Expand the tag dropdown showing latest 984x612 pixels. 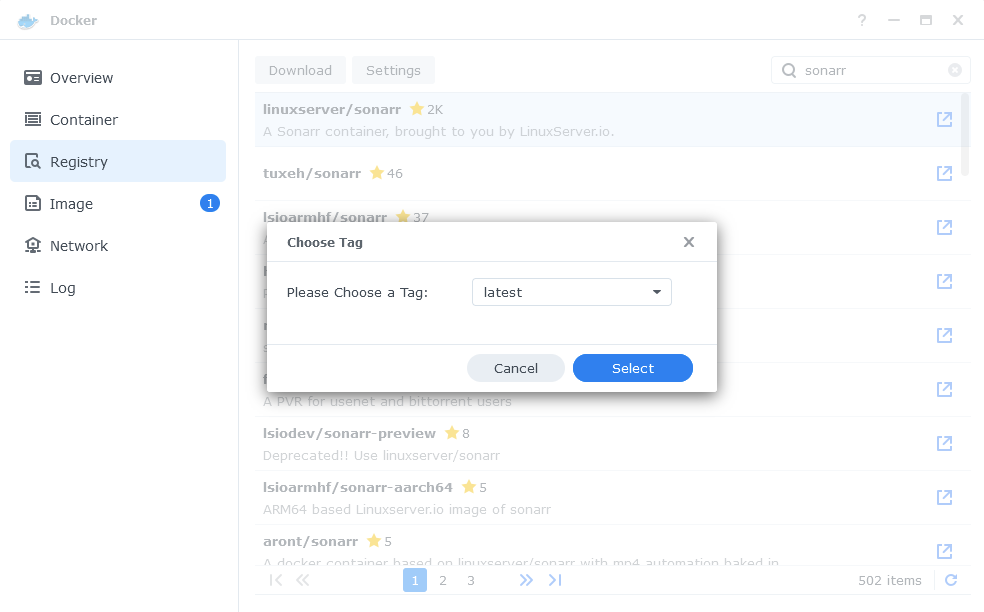[x=572, y=293]
